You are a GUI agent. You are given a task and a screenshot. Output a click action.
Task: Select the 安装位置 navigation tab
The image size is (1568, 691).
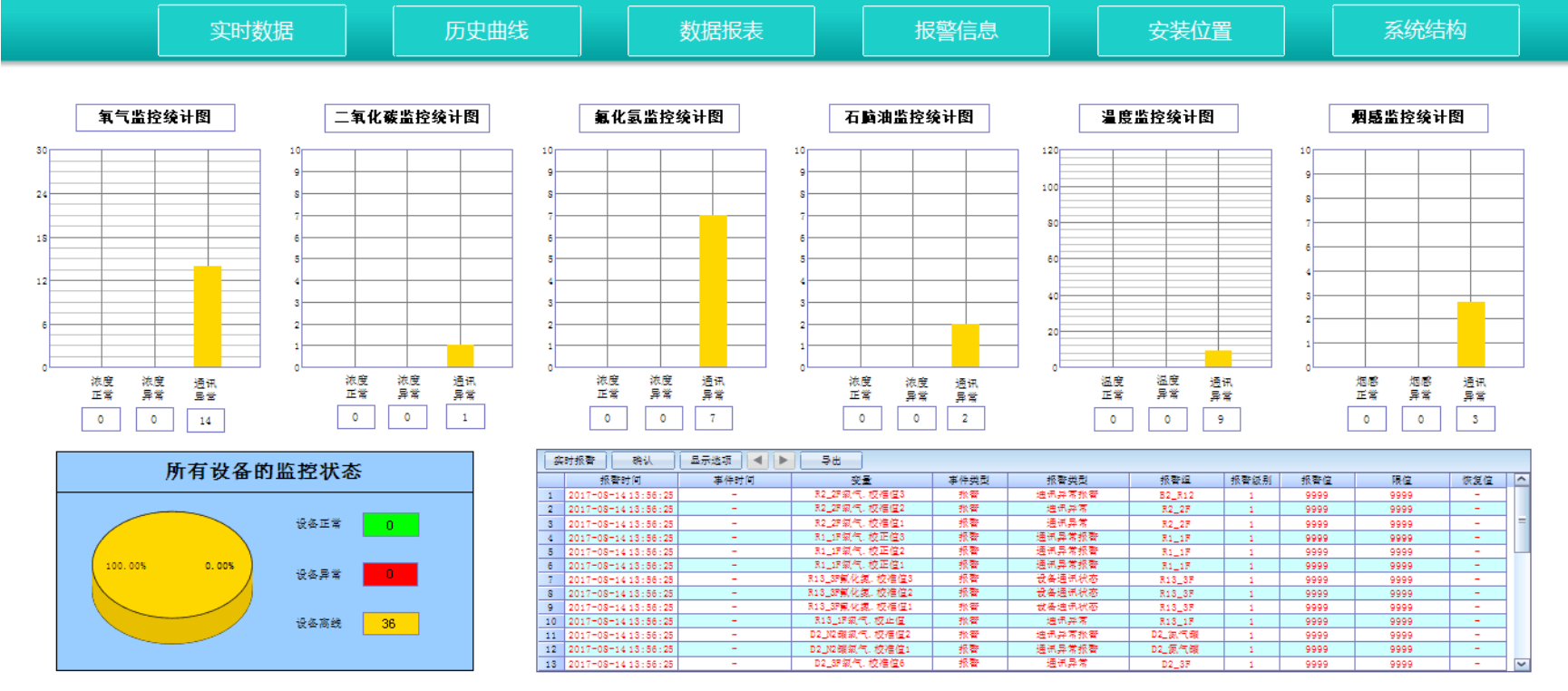point(1191,31)
